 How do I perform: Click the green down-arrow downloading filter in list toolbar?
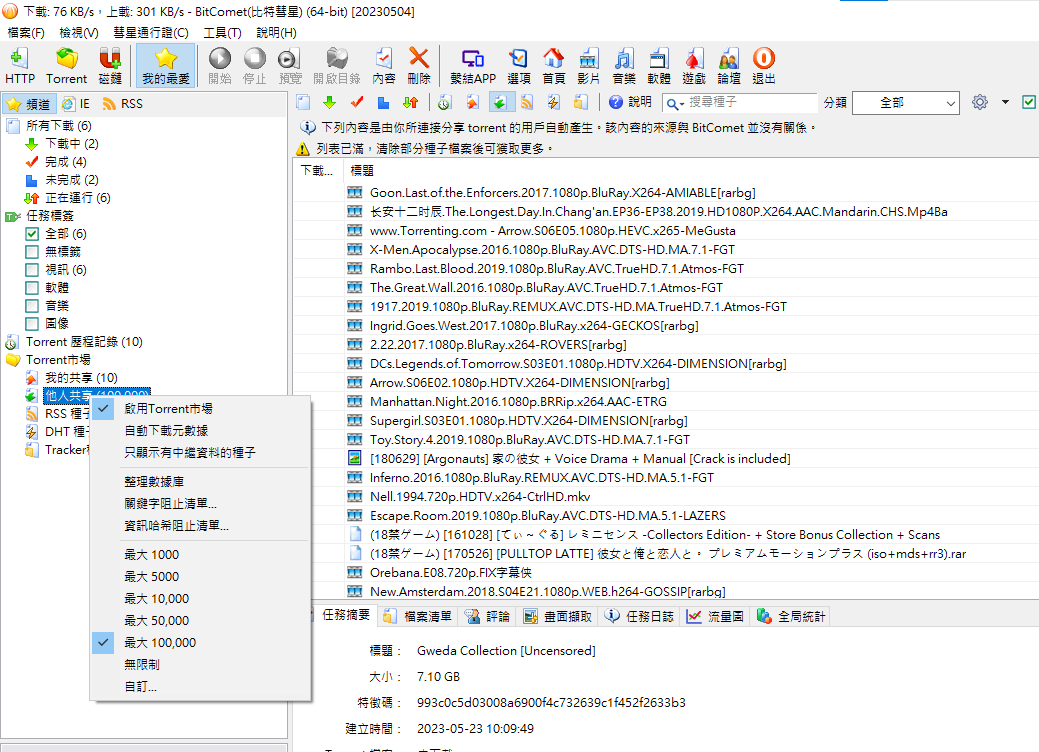[x=329, y=102]
